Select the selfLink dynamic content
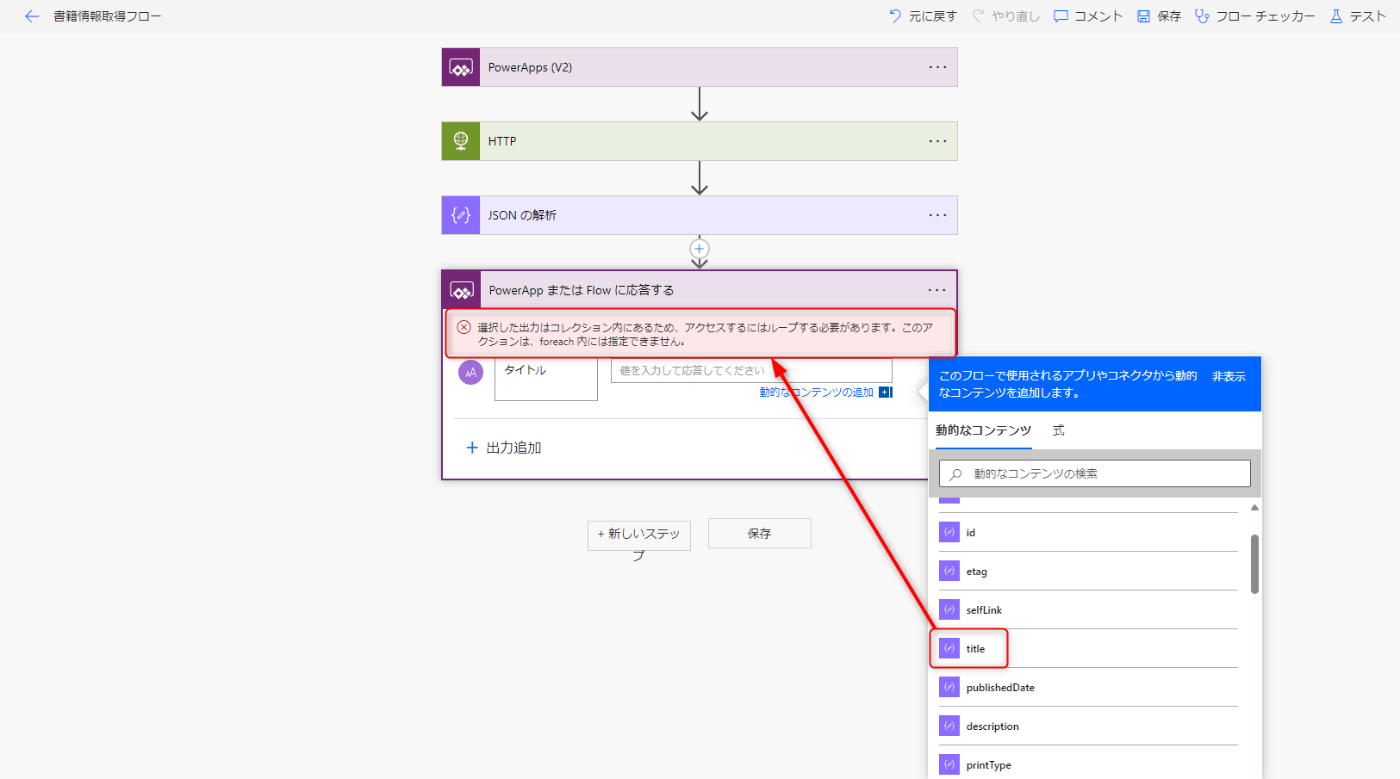Viewport: 1400px width, 779px height. pyautogui.click(x=1088, y=610)
